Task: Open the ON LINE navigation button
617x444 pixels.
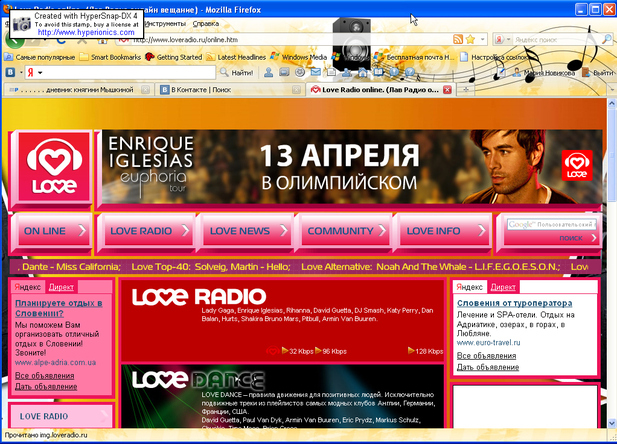Action: click(52, 231)
